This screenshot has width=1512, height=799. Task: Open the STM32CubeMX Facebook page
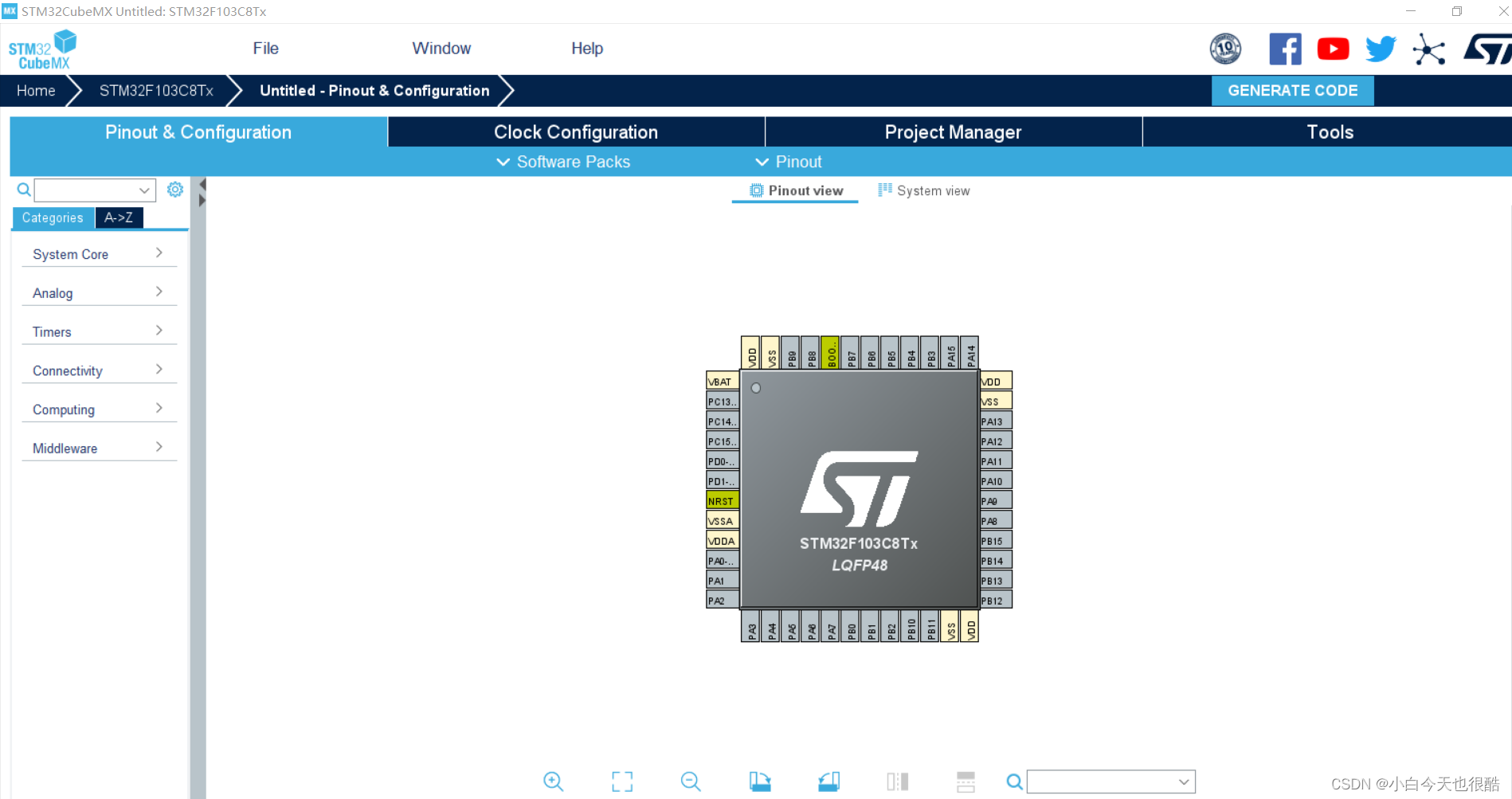(x=1285, y=49)
